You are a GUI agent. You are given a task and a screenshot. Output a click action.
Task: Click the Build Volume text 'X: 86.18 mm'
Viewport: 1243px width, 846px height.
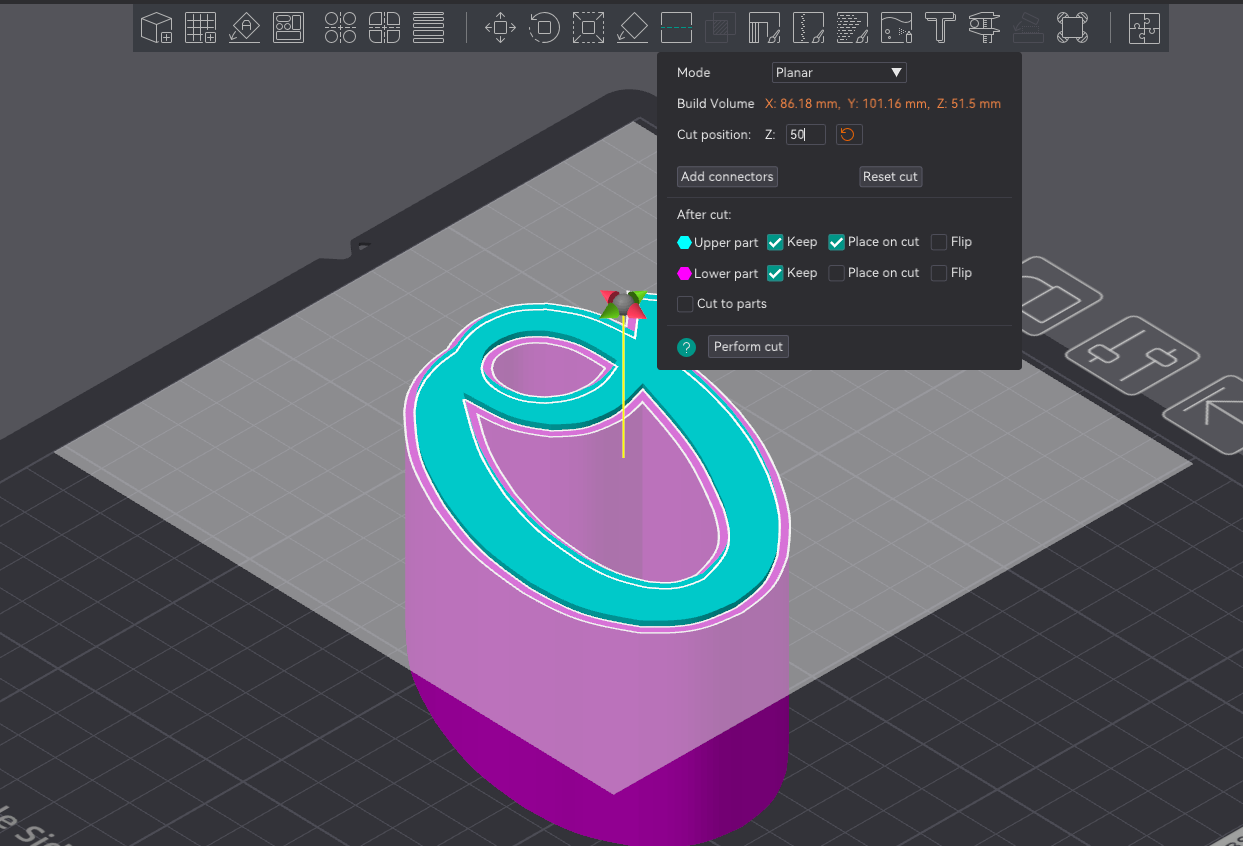pos(802,104)
